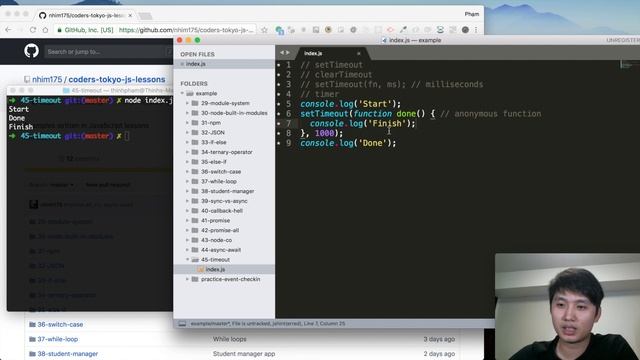Expand the 36-switch-case folder in sidebar

pos(187,172)
